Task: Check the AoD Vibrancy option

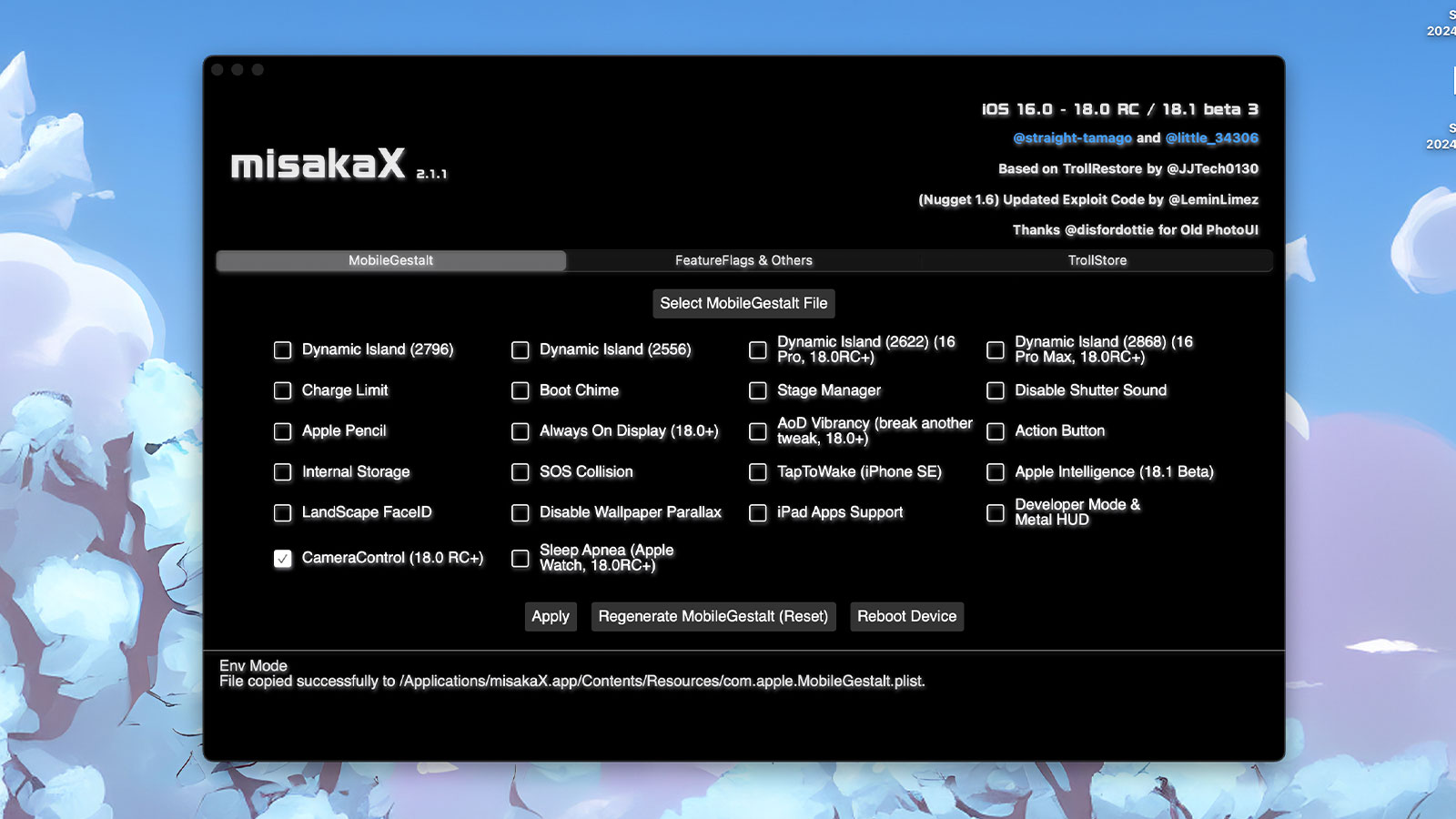Action: pyautogui.click(x=758, y=431)
